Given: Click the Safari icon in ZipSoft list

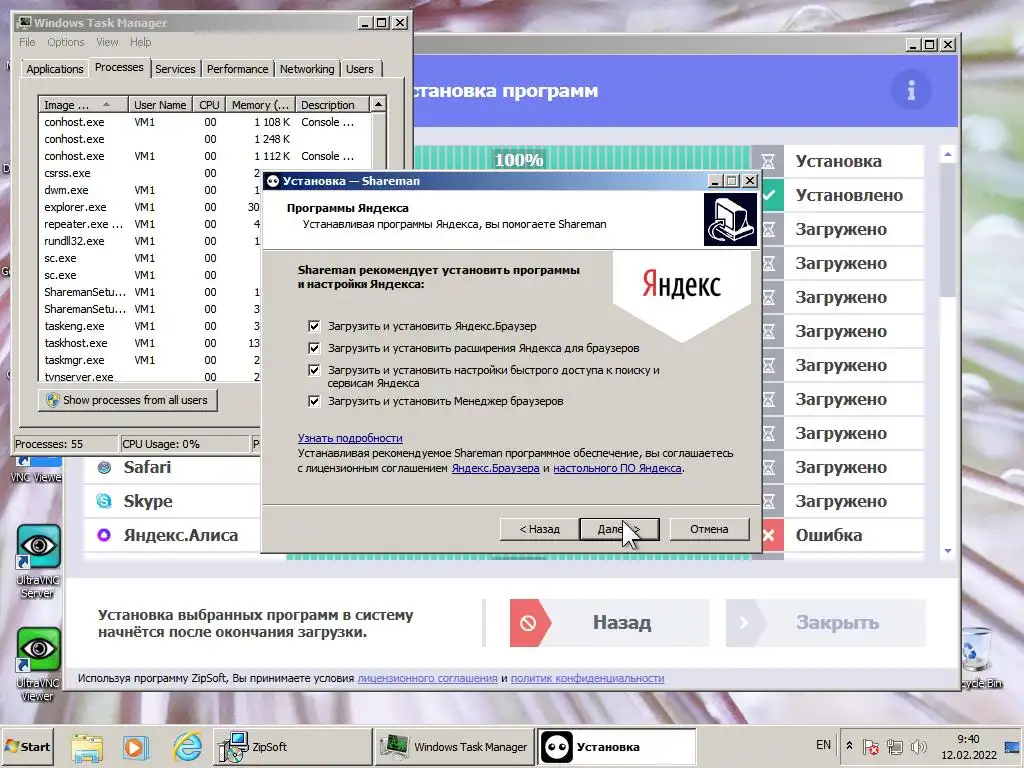Looking at the screenshot, I should point(104,467).
